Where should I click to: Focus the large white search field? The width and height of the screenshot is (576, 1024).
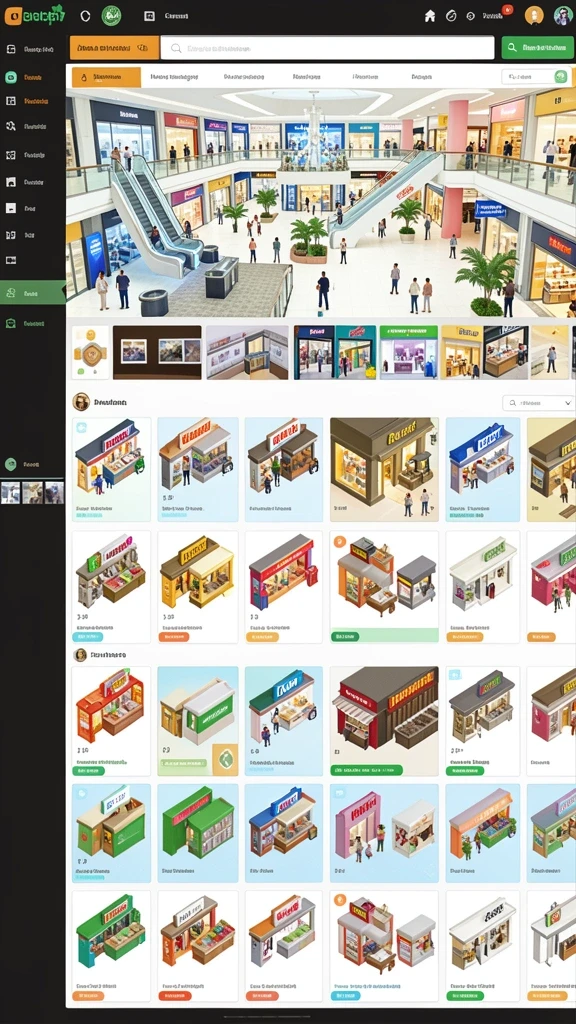[x=327, y=48]
